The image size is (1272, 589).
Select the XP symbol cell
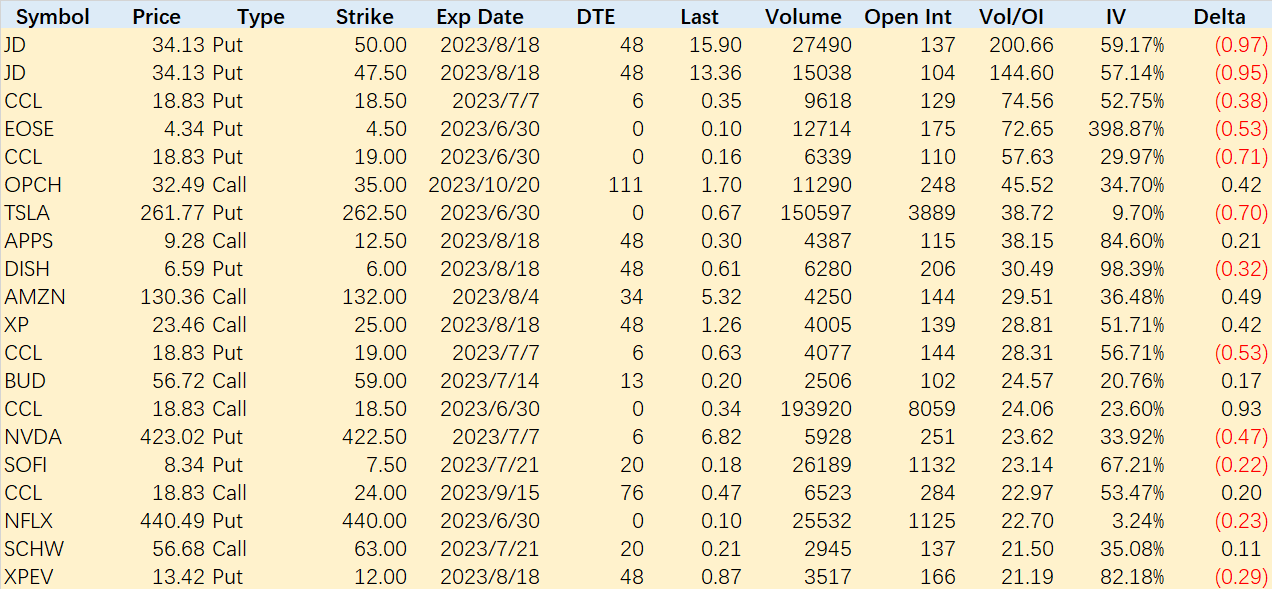pos(16,325)
